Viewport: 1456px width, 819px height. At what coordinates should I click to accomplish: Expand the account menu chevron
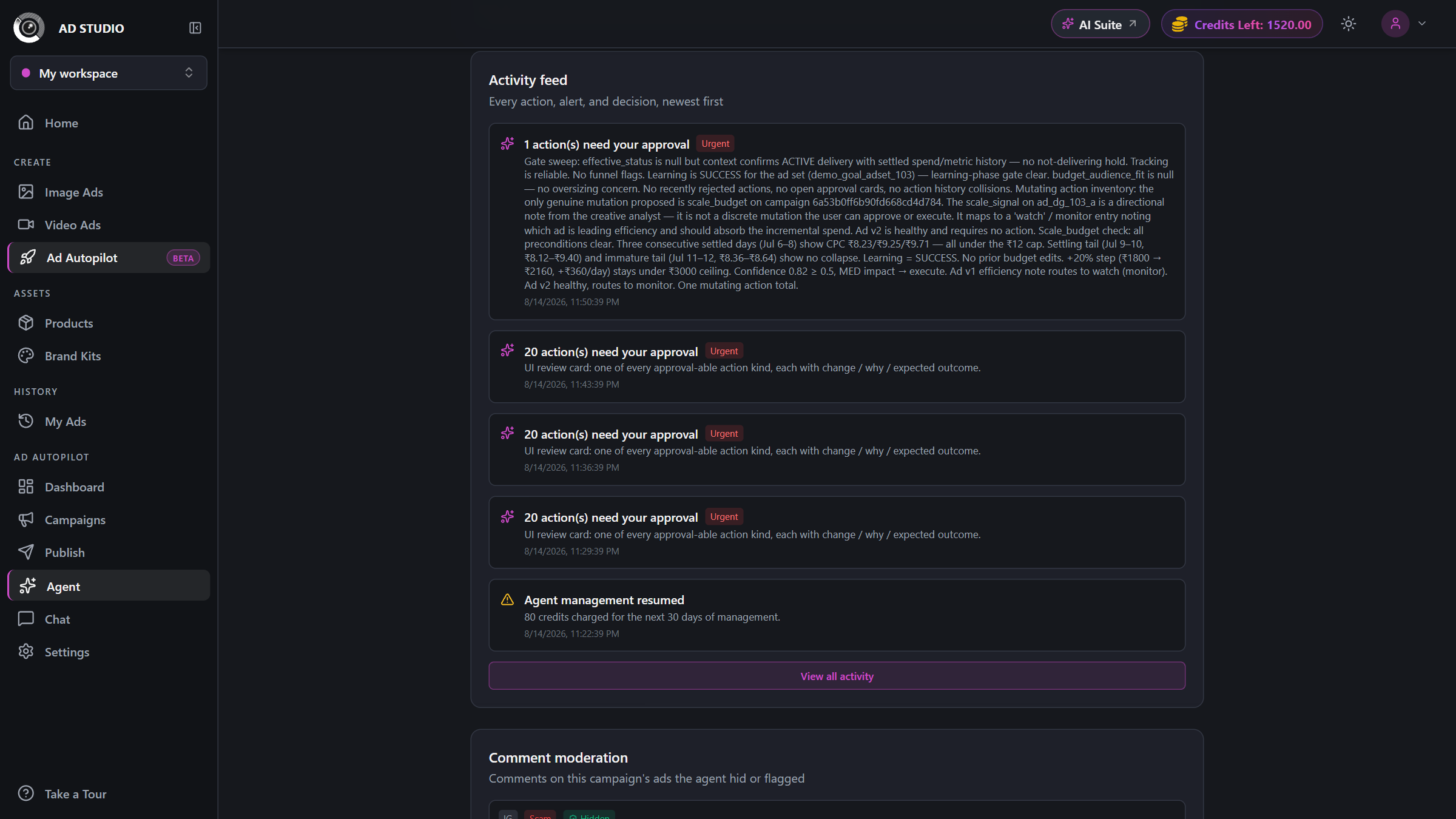tap(1422, 24)
